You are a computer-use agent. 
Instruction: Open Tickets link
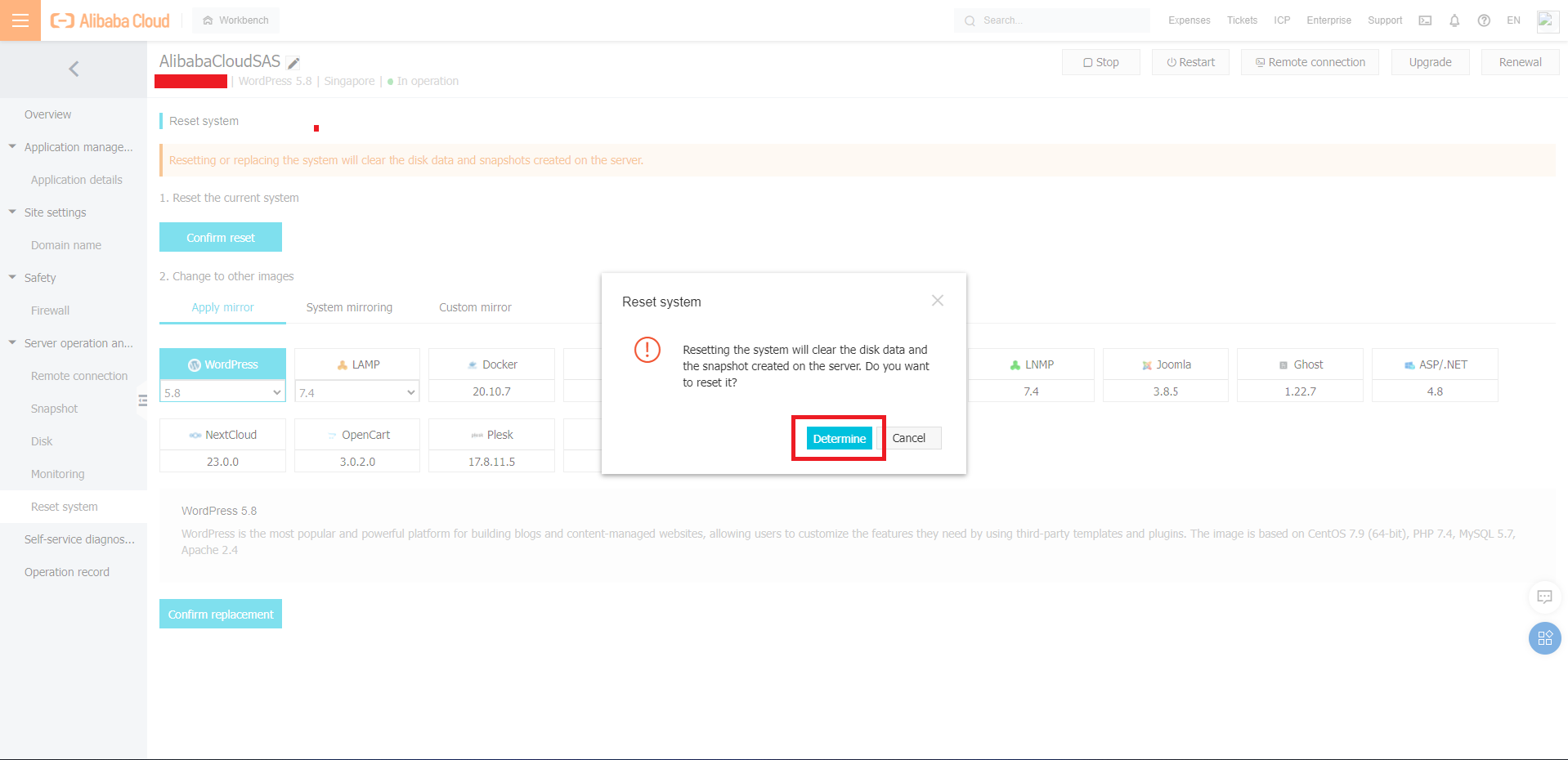coord(1242,20)
